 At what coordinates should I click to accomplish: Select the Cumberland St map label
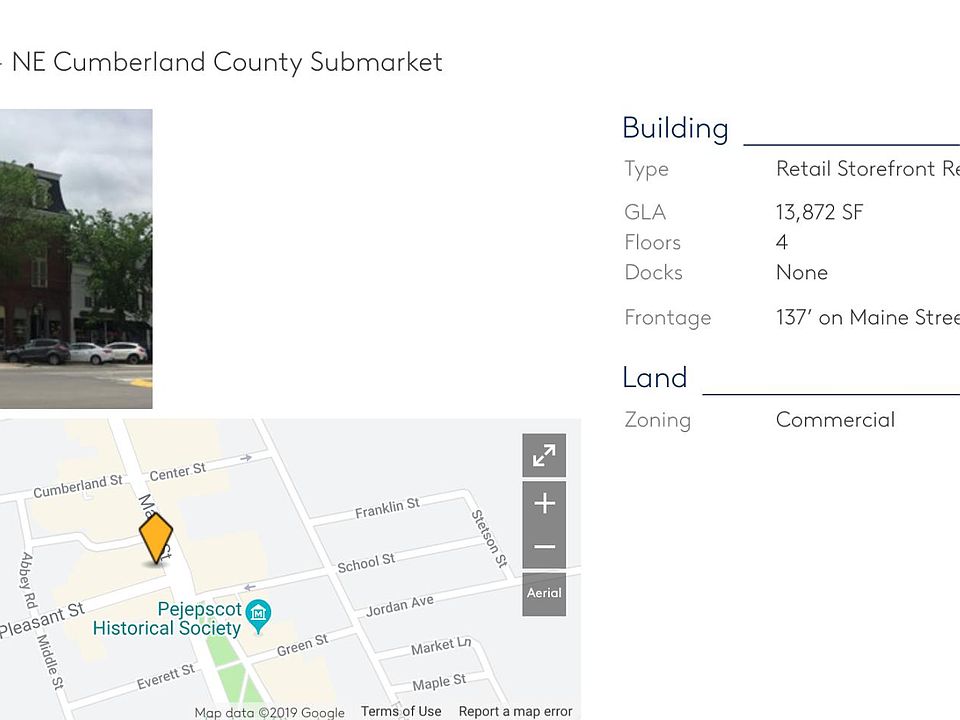(77, 488)
